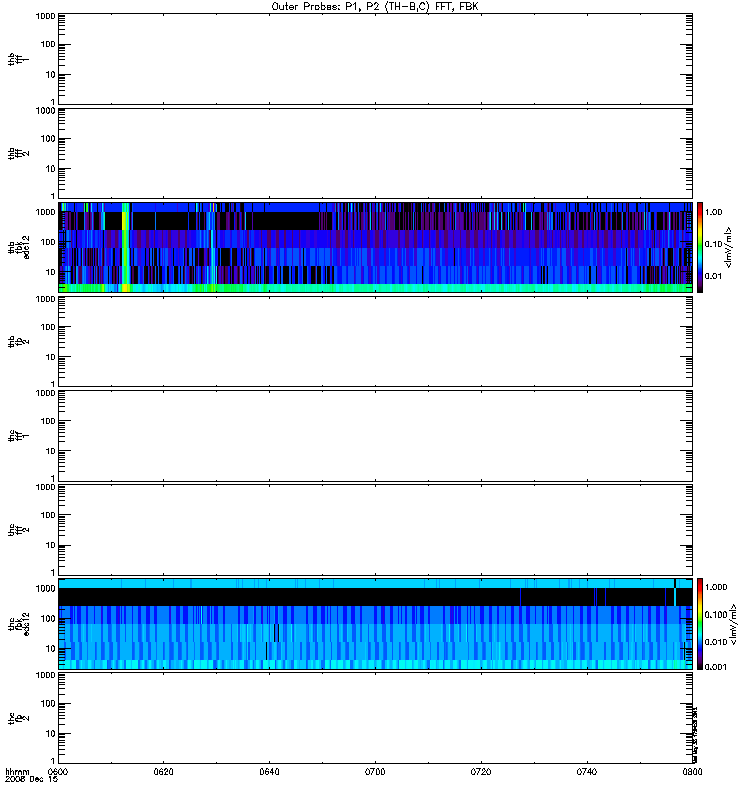
Task: Click the 0720 time axis label
Action: pyautogui.click(x=481, y=772)
